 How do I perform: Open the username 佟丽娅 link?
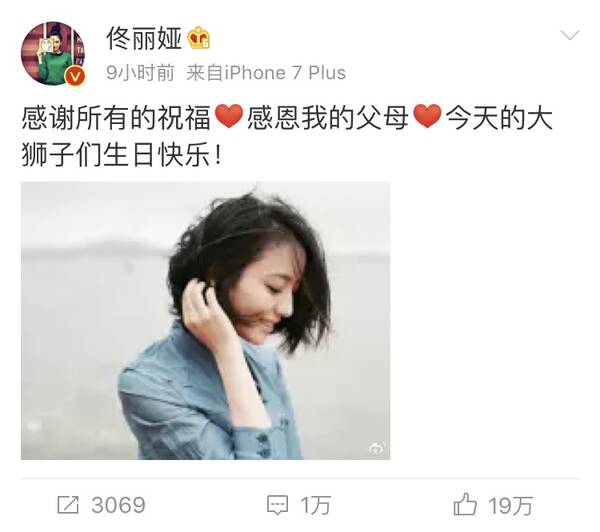143,38
